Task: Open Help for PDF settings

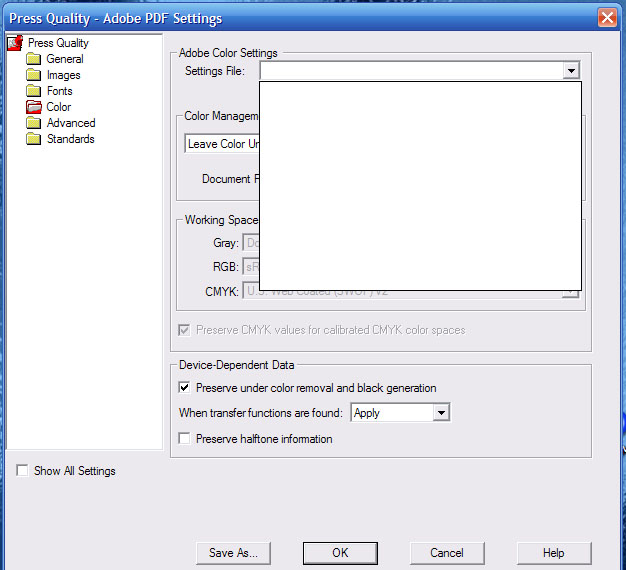Action: pyautogui.click(x=554, y=553)
